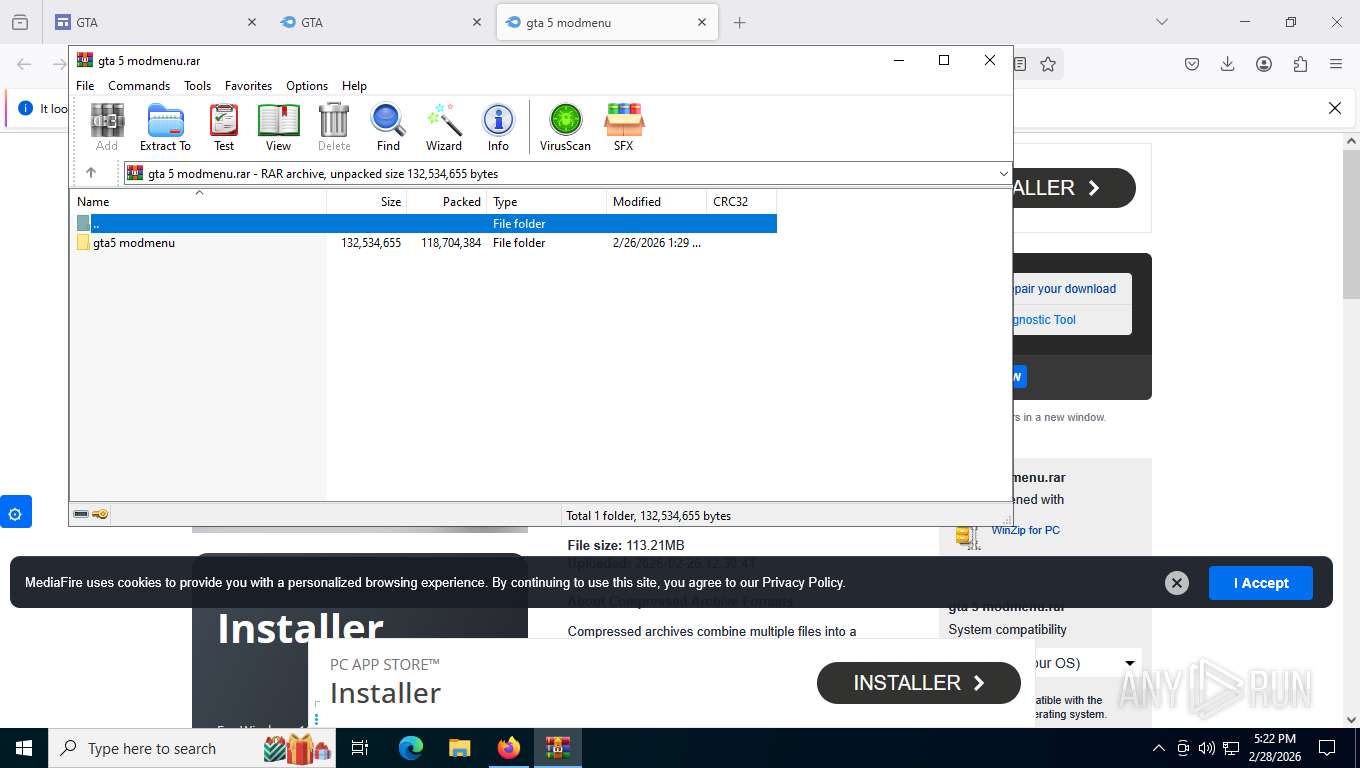Open Firefox account icon
The image size is (1360, 768).
(x=1264, y=64)
